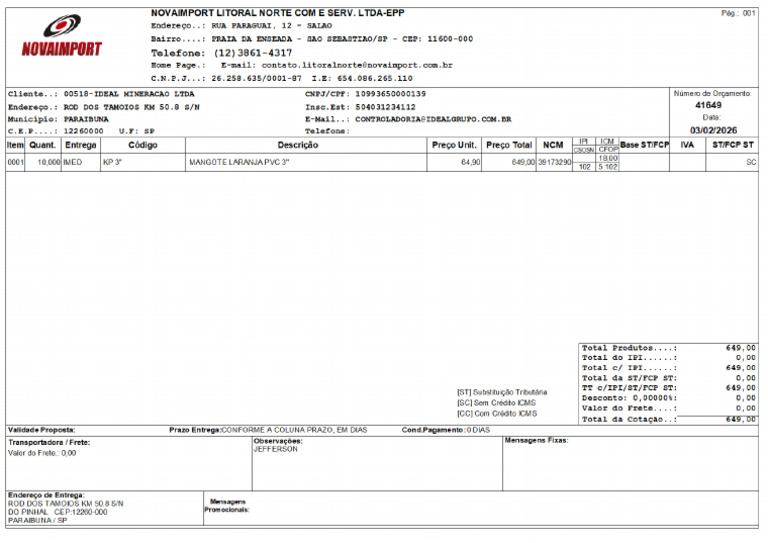
Task: Click page number Pág.: 001
Action: click(x=738, y=13)
